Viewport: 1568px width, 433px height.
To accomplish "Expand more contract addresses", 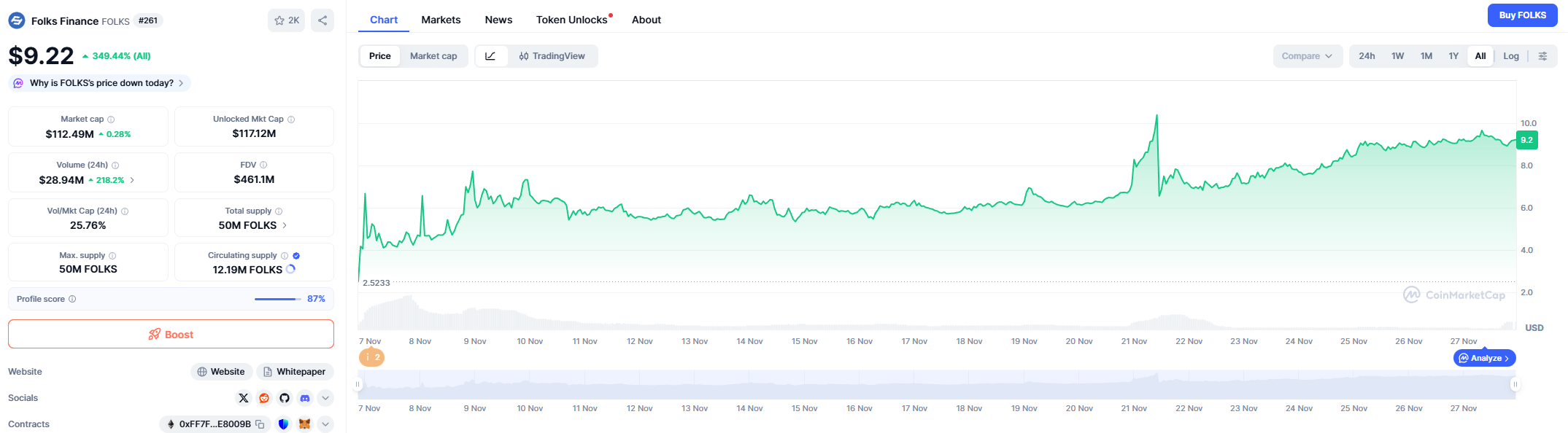I will (325, 424).
